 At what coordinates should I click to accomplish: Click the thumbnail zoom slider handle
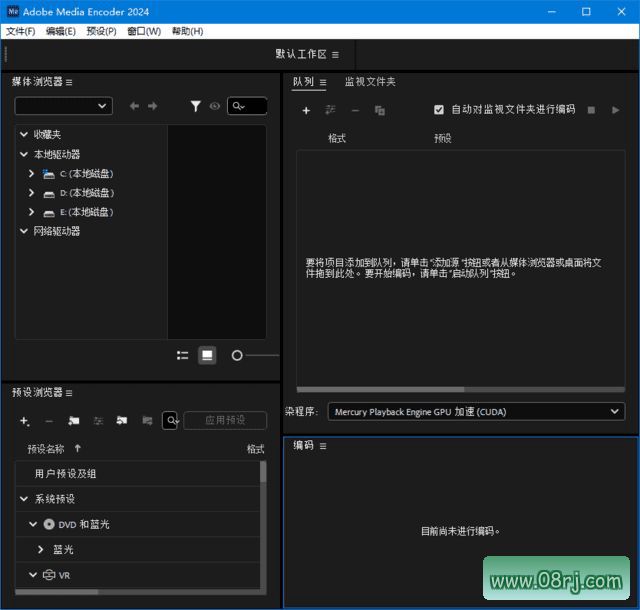click(237, 356)
